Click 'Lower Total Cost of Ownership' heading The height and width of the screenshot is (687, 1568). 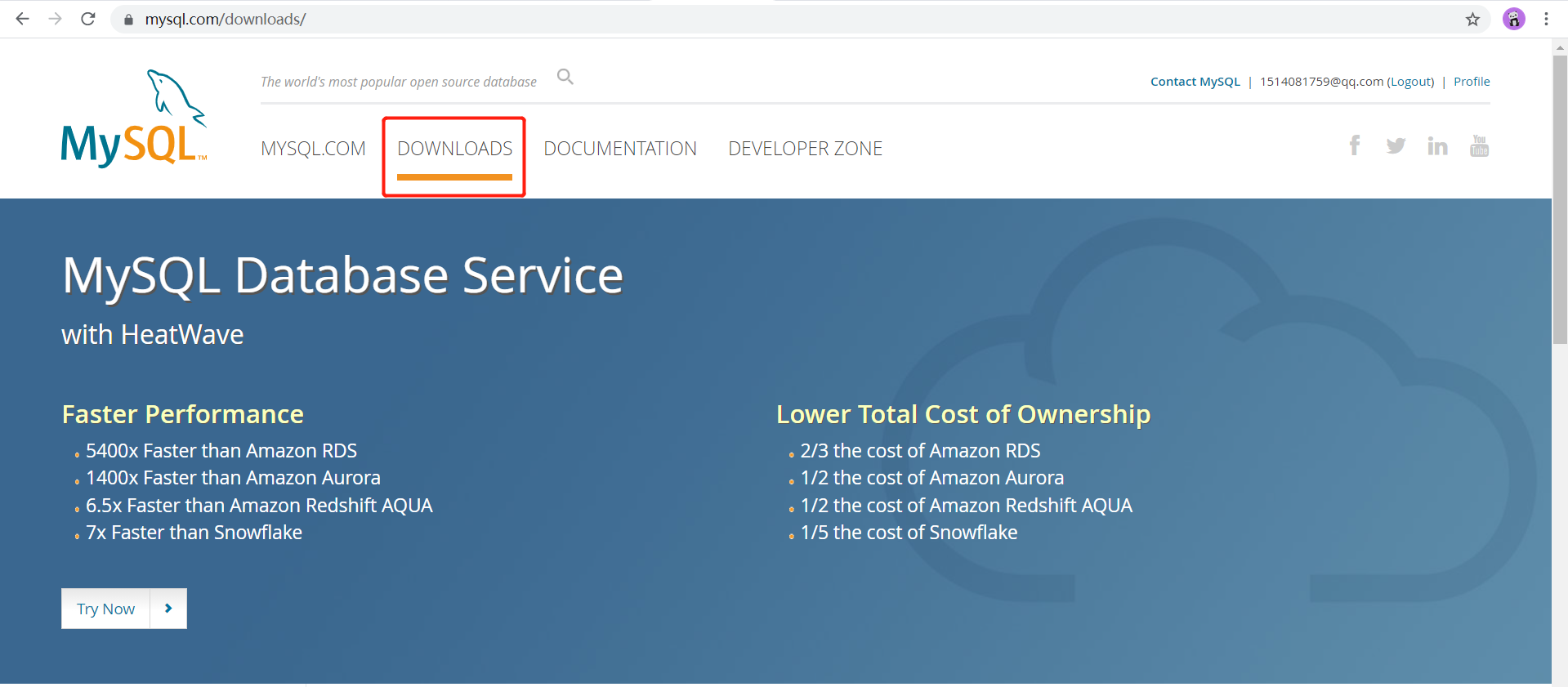963,414
